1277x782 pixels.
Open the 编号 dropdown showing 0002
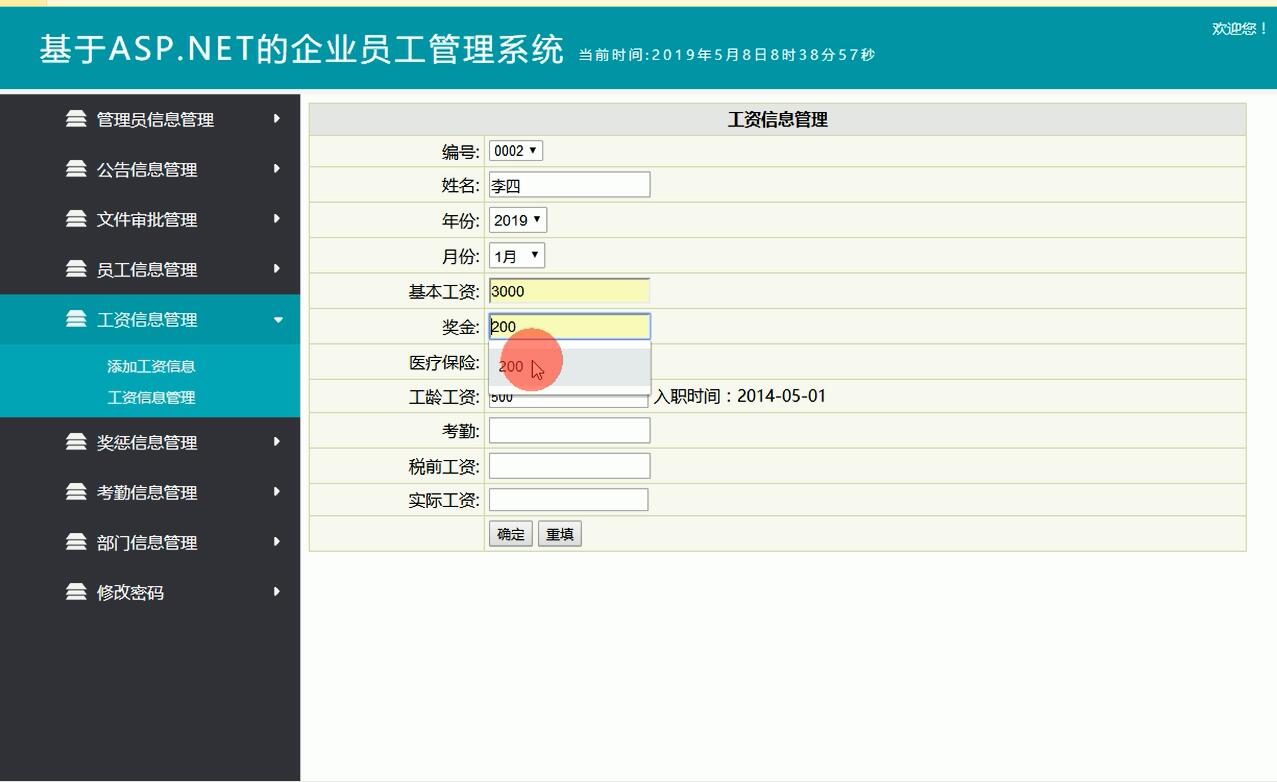(x=516, y=151)
